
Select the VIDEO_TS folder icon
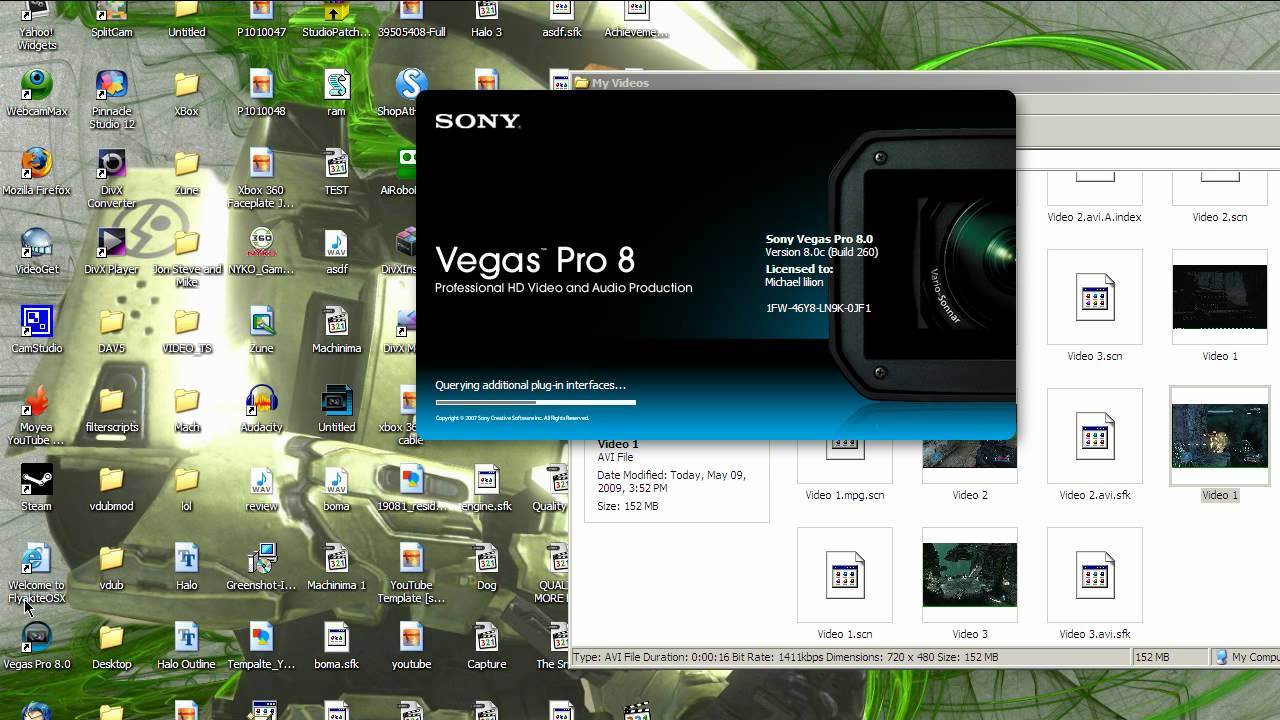[x=186, y=329]
